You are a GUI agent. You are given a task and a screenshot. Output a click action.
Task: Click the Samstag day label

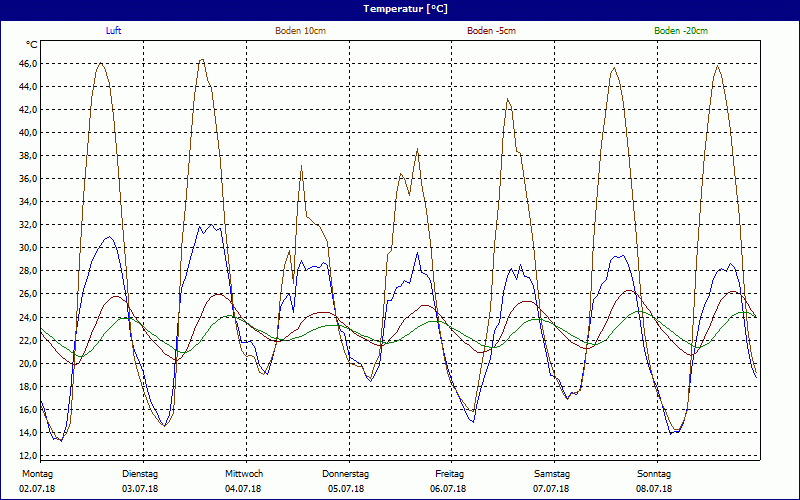(x=552, y=473)
